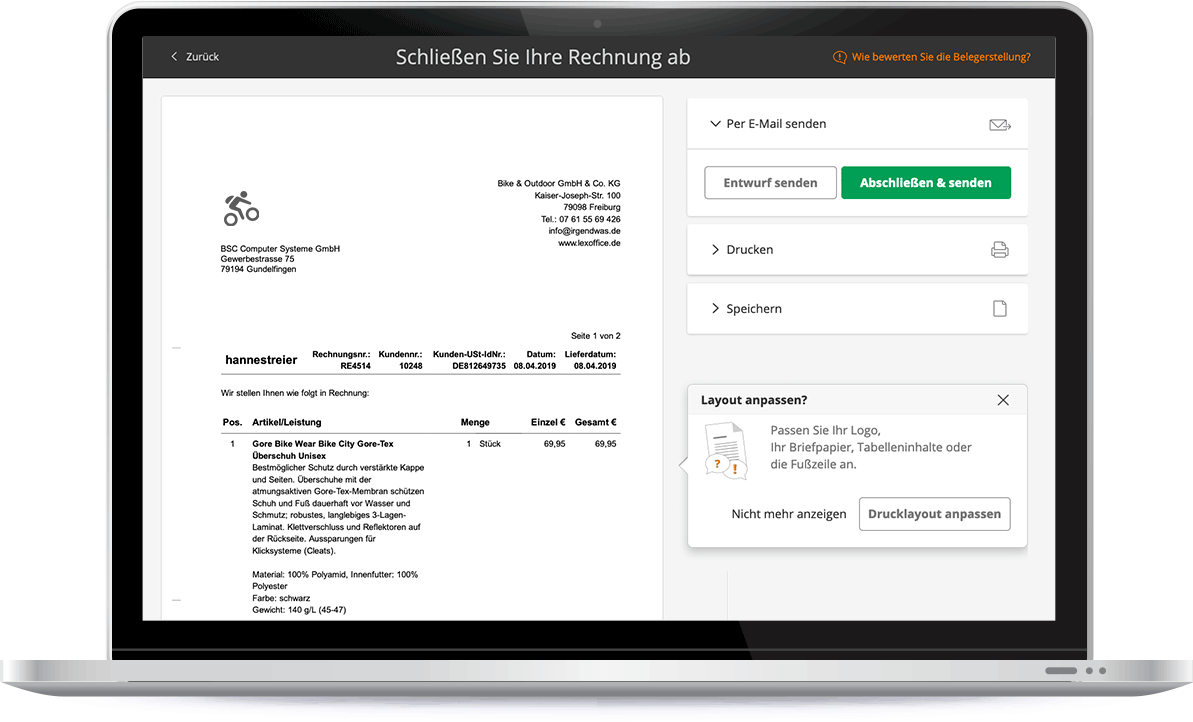
Task: Open email sending via the envelope icon
Action: 999,124
